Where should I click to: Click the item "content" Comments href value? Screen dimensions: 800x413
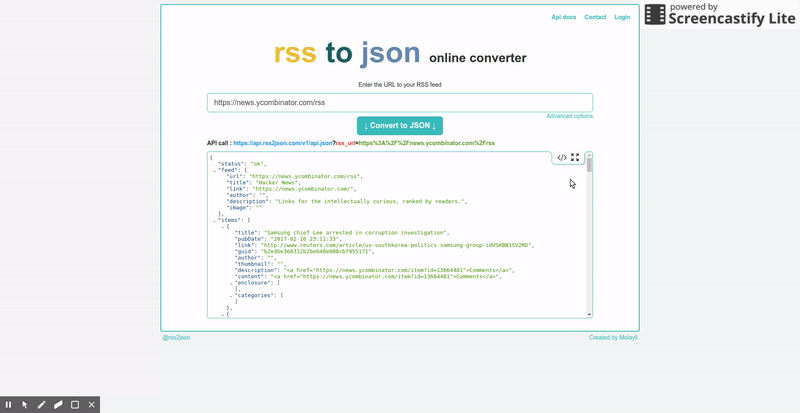click(386, 277)
